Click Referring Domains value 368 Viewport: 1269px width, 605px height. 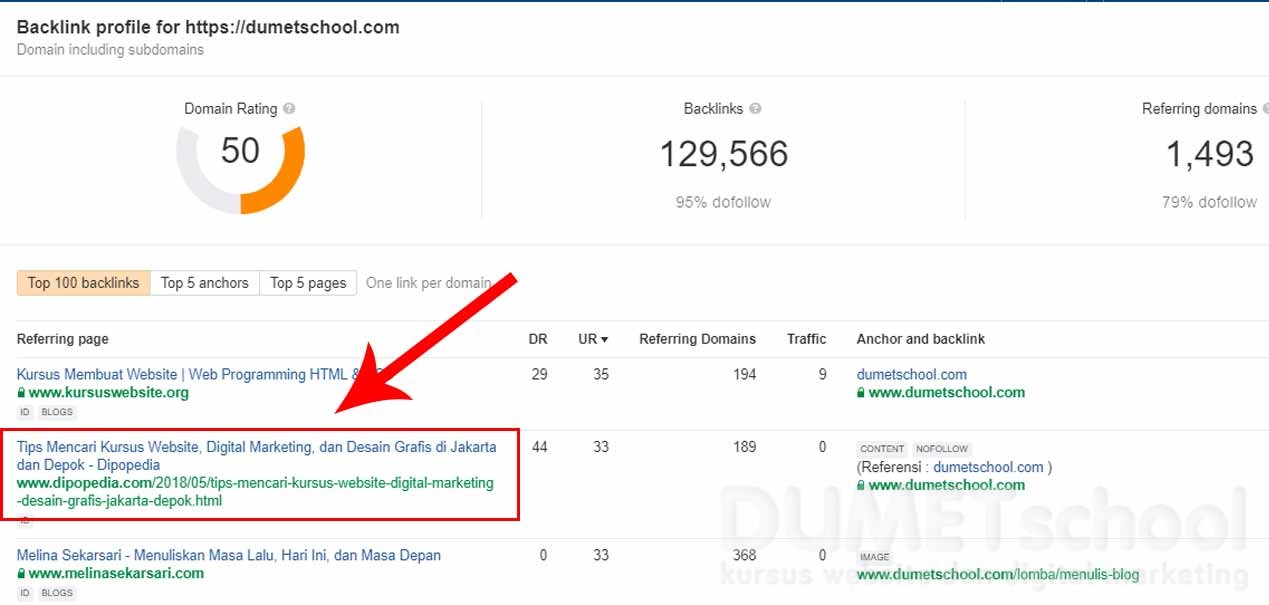tap(744, 555)
